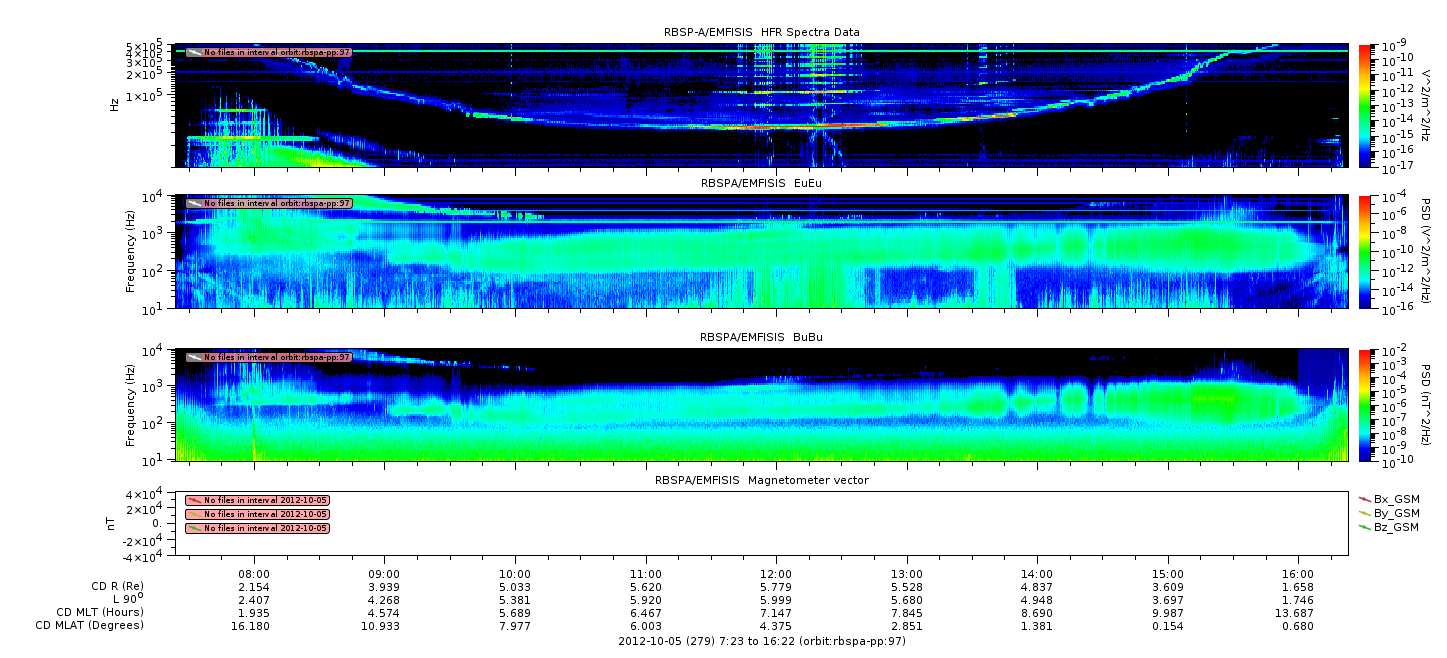
Task: Click the EuEu PSD color bar
Action: (1366, 252)
